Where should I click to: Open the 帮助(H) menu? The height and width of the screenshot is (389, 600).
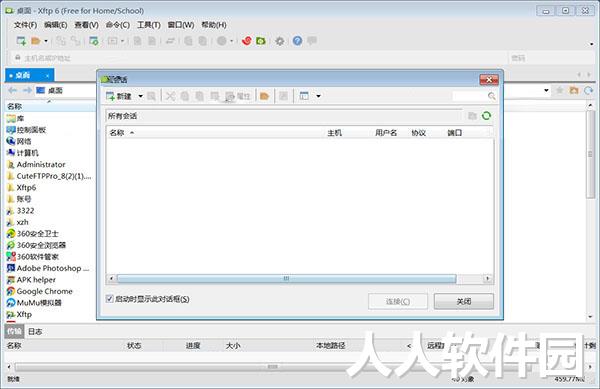tap(214, 25)
